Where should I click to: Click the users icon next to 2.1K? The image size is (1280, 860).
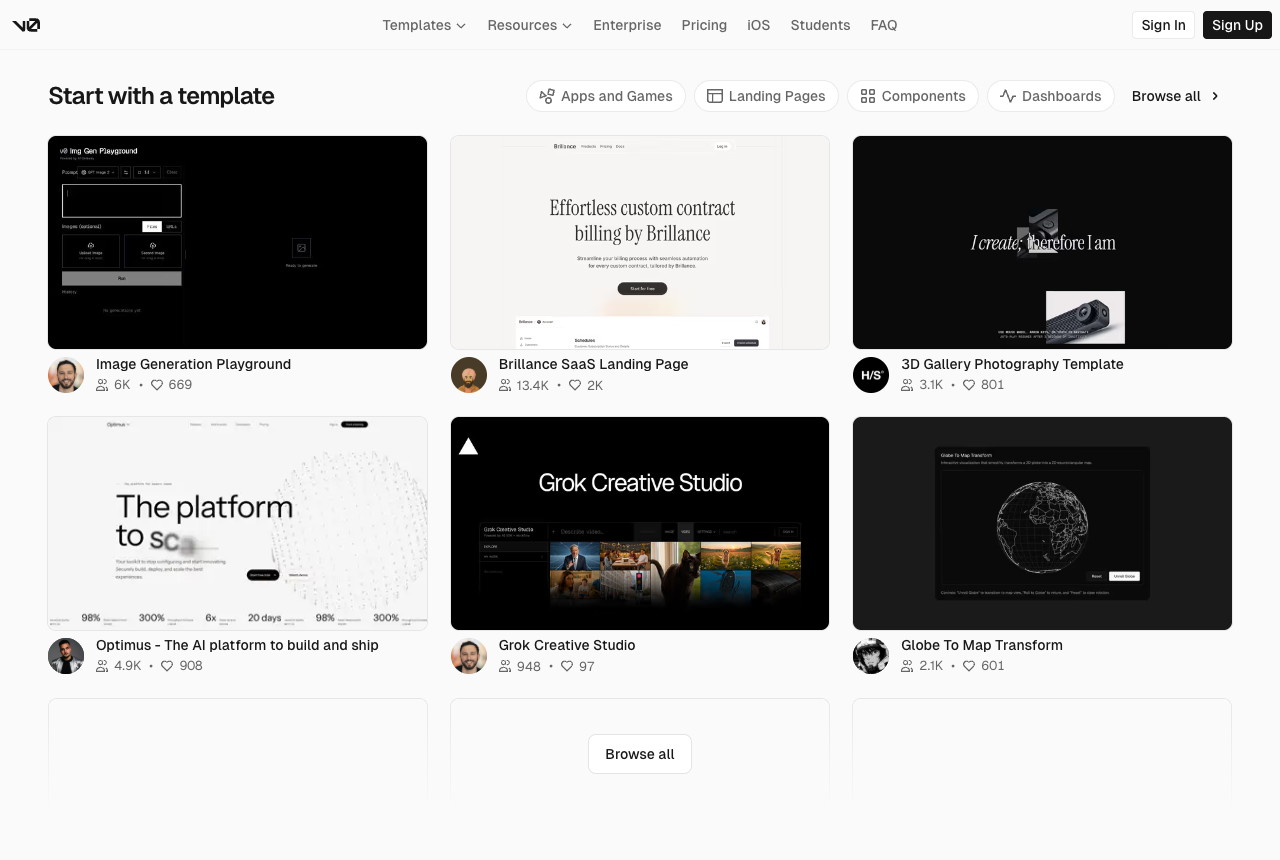point(907,666)
